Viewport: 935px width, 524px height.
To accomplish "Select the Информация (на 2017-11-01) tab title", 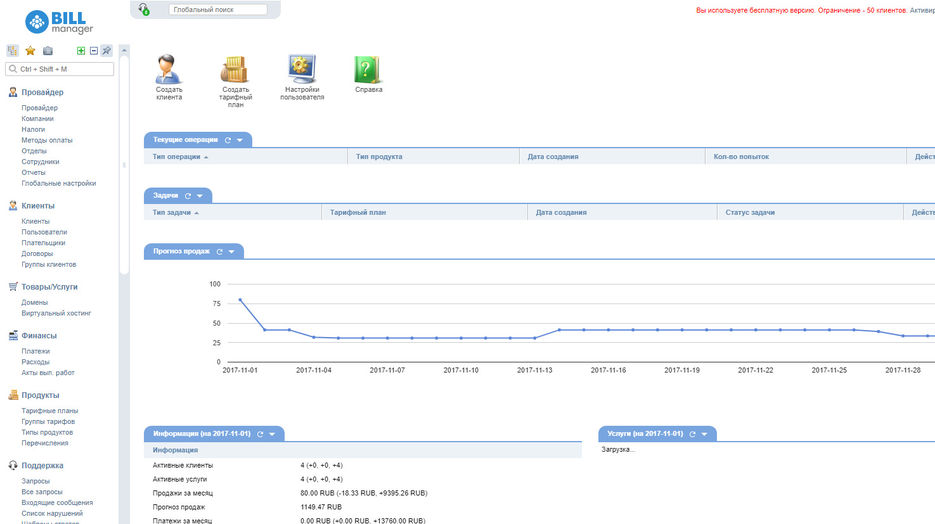I will point(202,434).
